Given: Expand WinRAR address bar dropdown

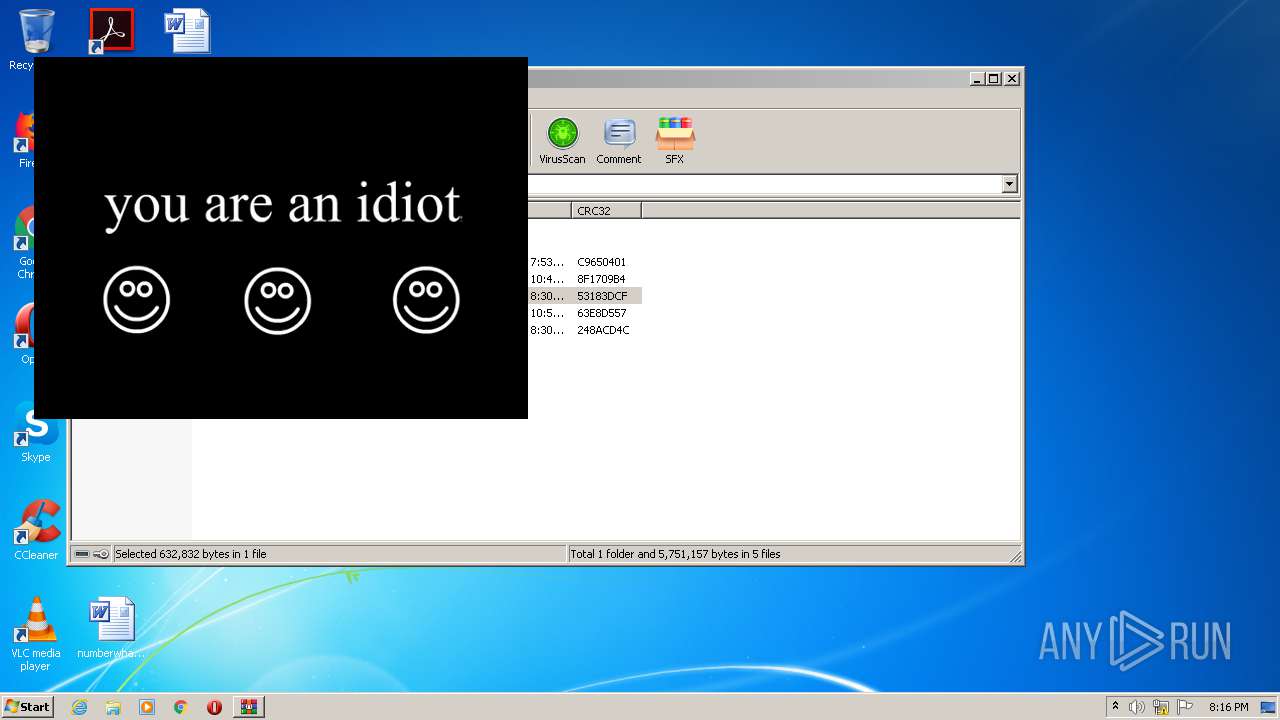Looking at the screenshot, I should 1009,184.
